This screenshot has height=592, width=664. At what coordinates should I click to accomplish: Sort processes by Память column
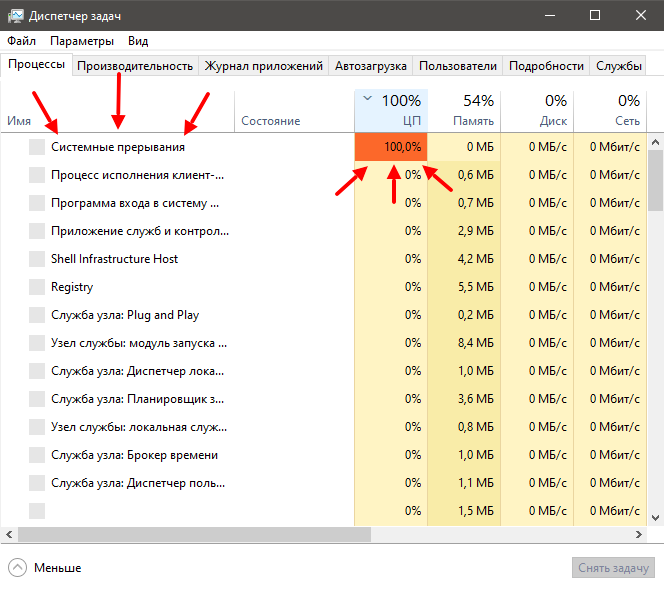point(464,110)
